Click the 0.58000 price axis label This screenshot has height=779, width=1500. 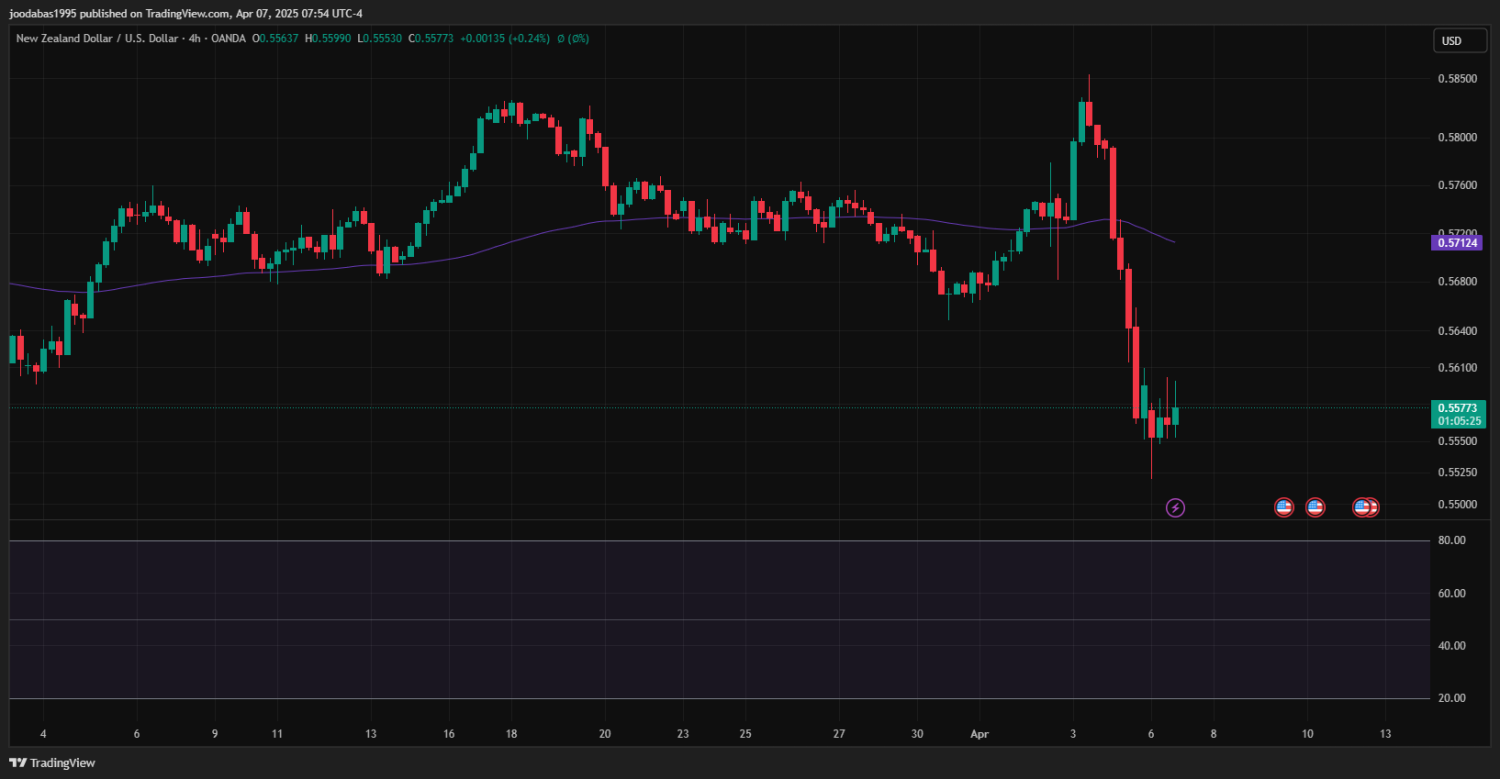(x=1456, y=137)
